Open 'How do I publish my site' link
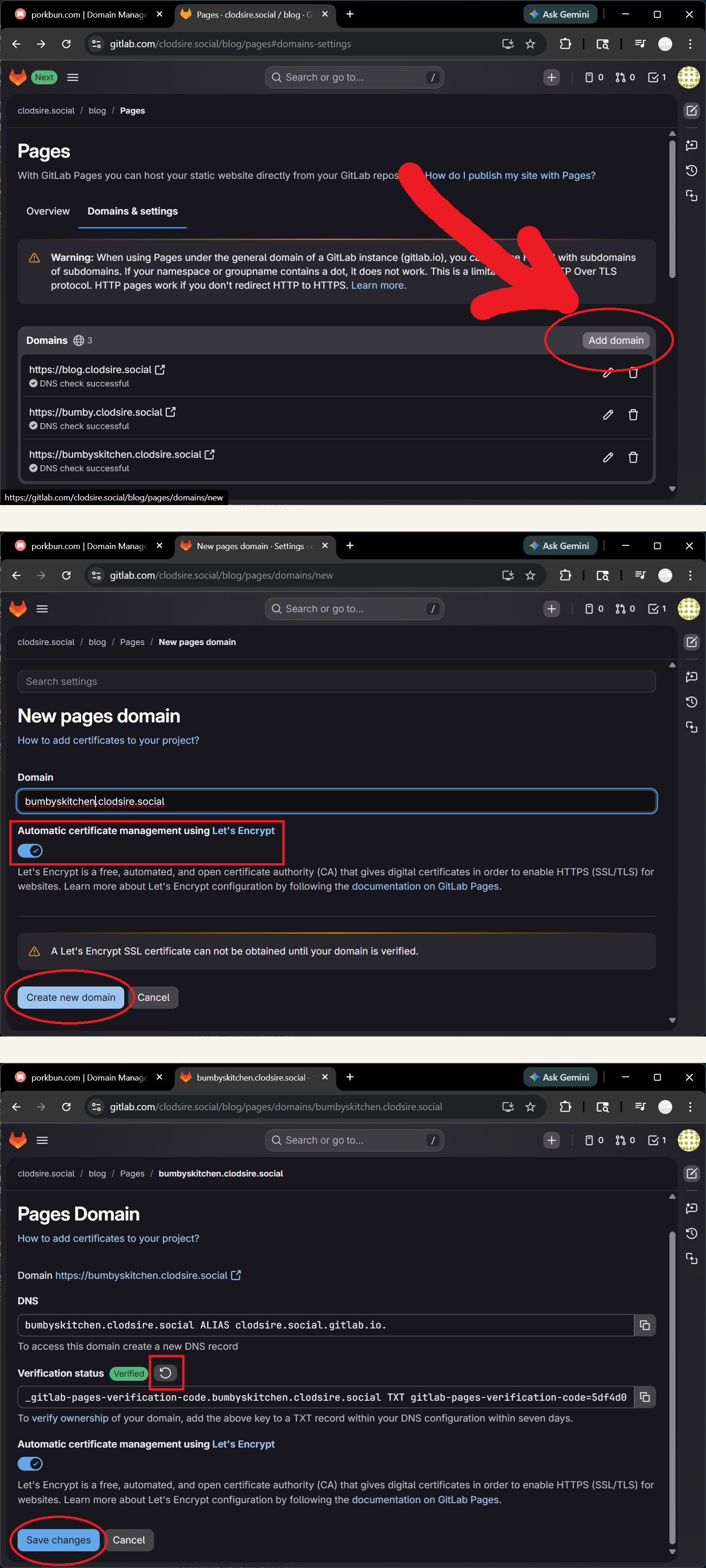 click(x=510, y=175)
